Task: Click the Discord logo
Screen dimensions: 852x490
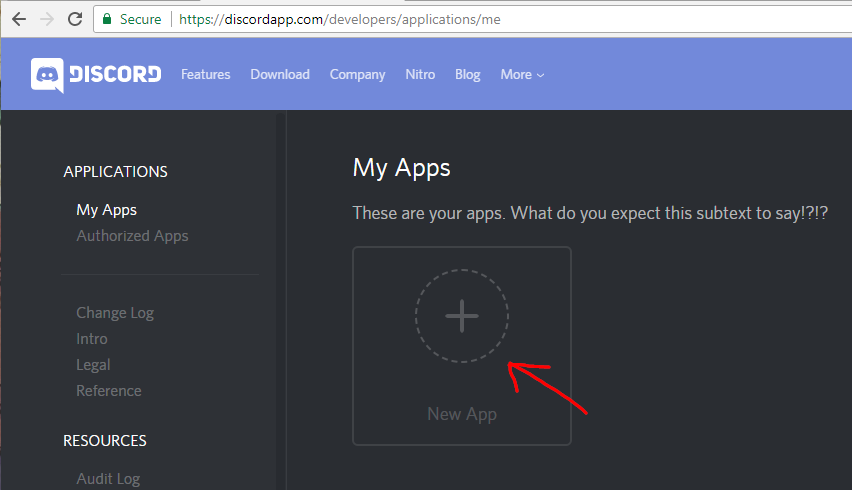Action: [x=96, y=75]
